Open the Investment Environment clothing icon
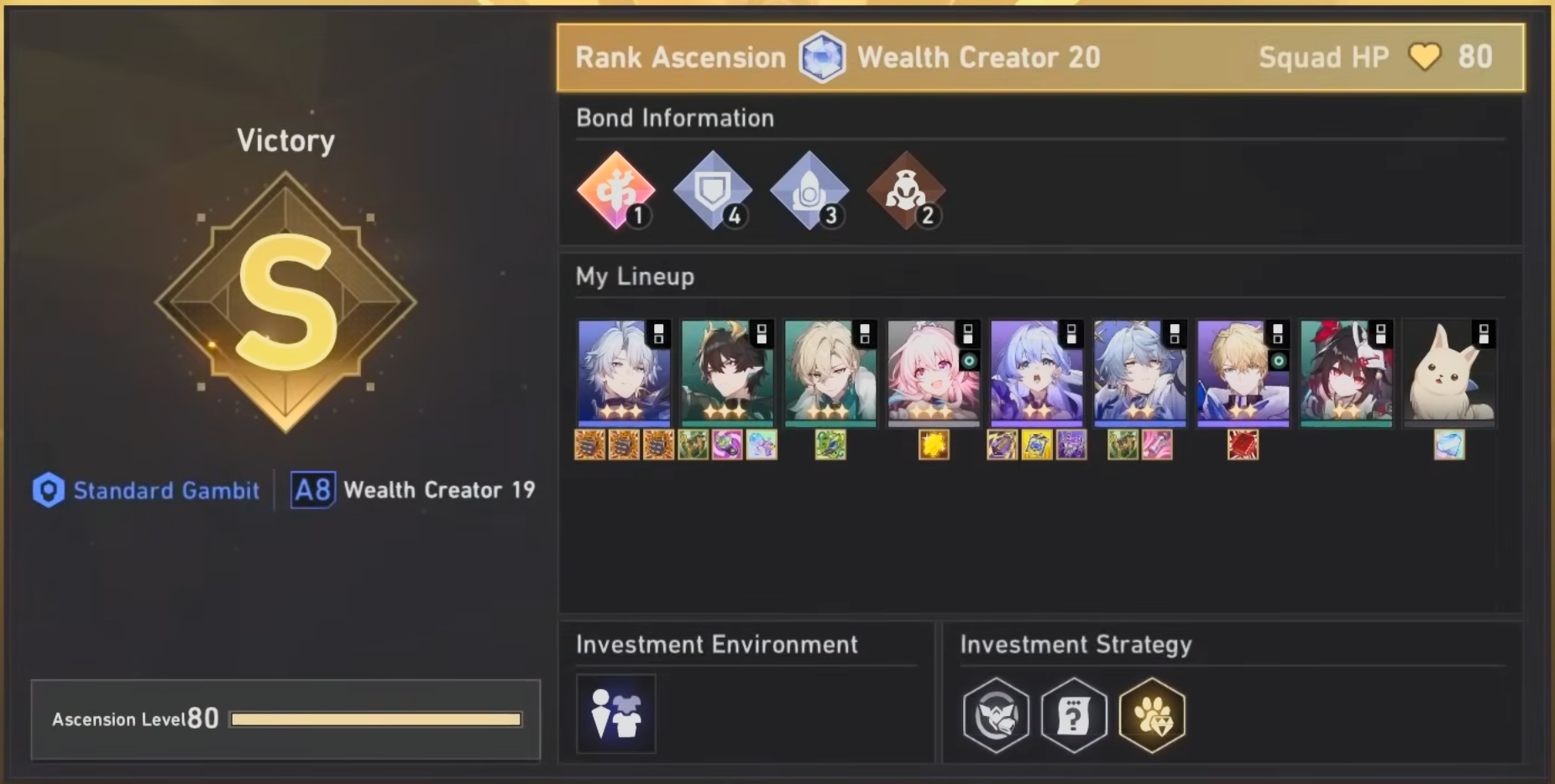The height and width of the screenshot is (784, 1555). (616, 713)
